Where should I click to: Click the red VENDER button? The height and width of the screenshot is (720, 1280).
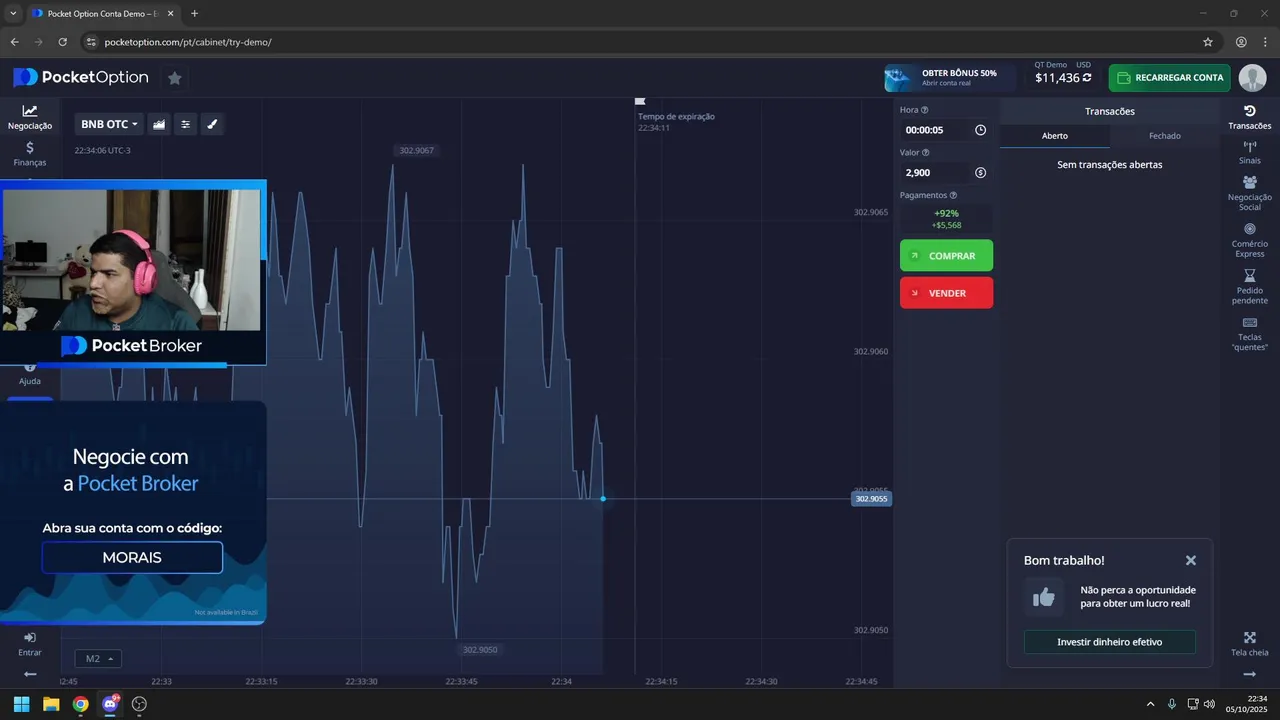pyautogui.click(x=946, y=293)
